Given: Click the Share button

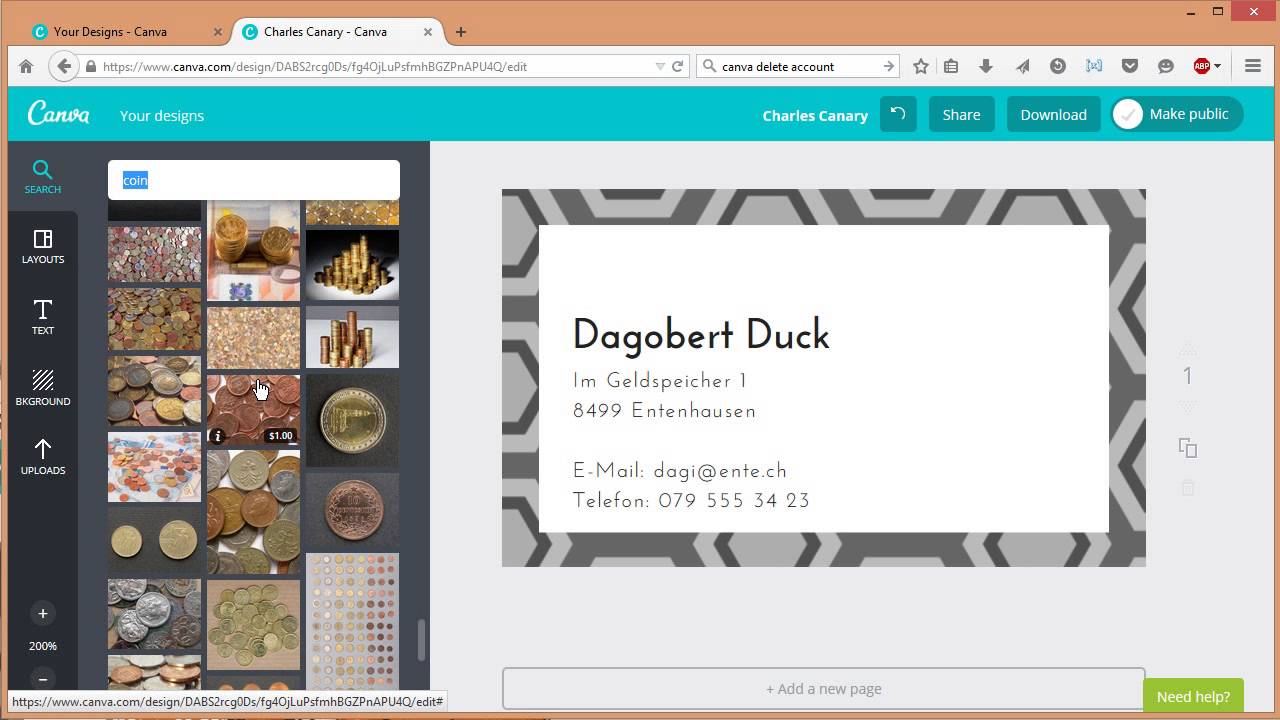Looking at the screenshot, I should tap(961, 114).
